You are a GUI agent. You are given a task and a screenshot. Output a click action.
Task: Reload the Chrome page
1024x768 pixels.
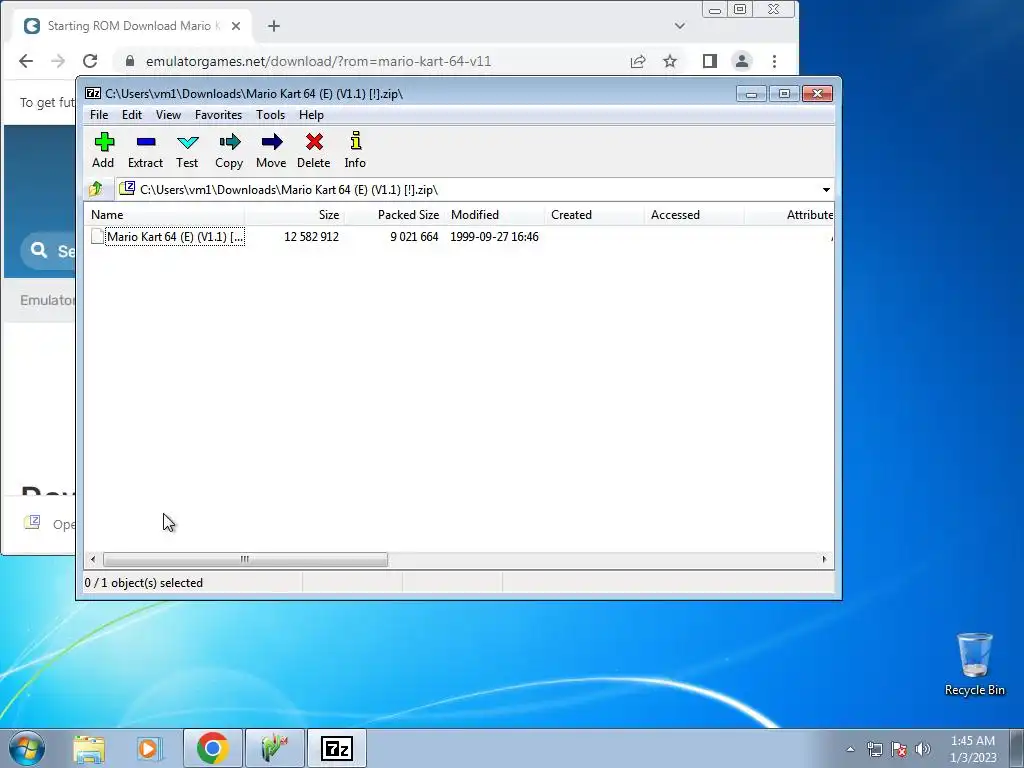pyautogui.click(x=90, y=61)
